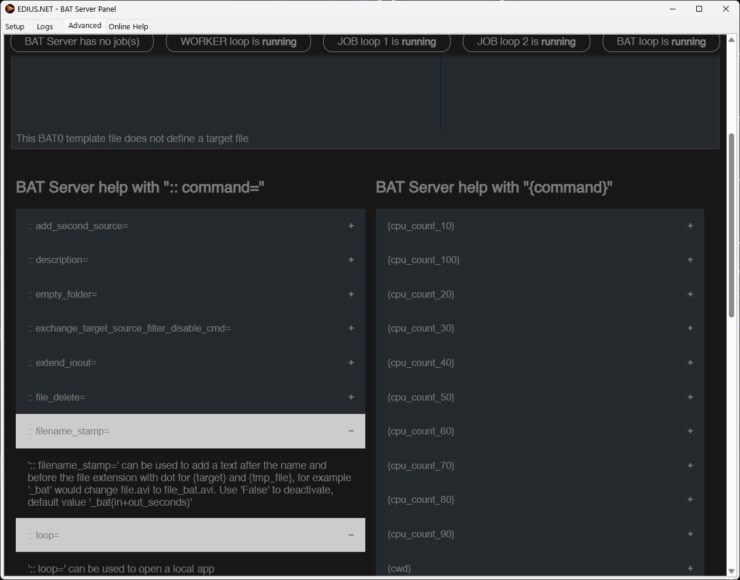This screenshot has width=740, height=580.
Task: Click the "':: loop=' can be used" description text
Action: tap(121, 569)
